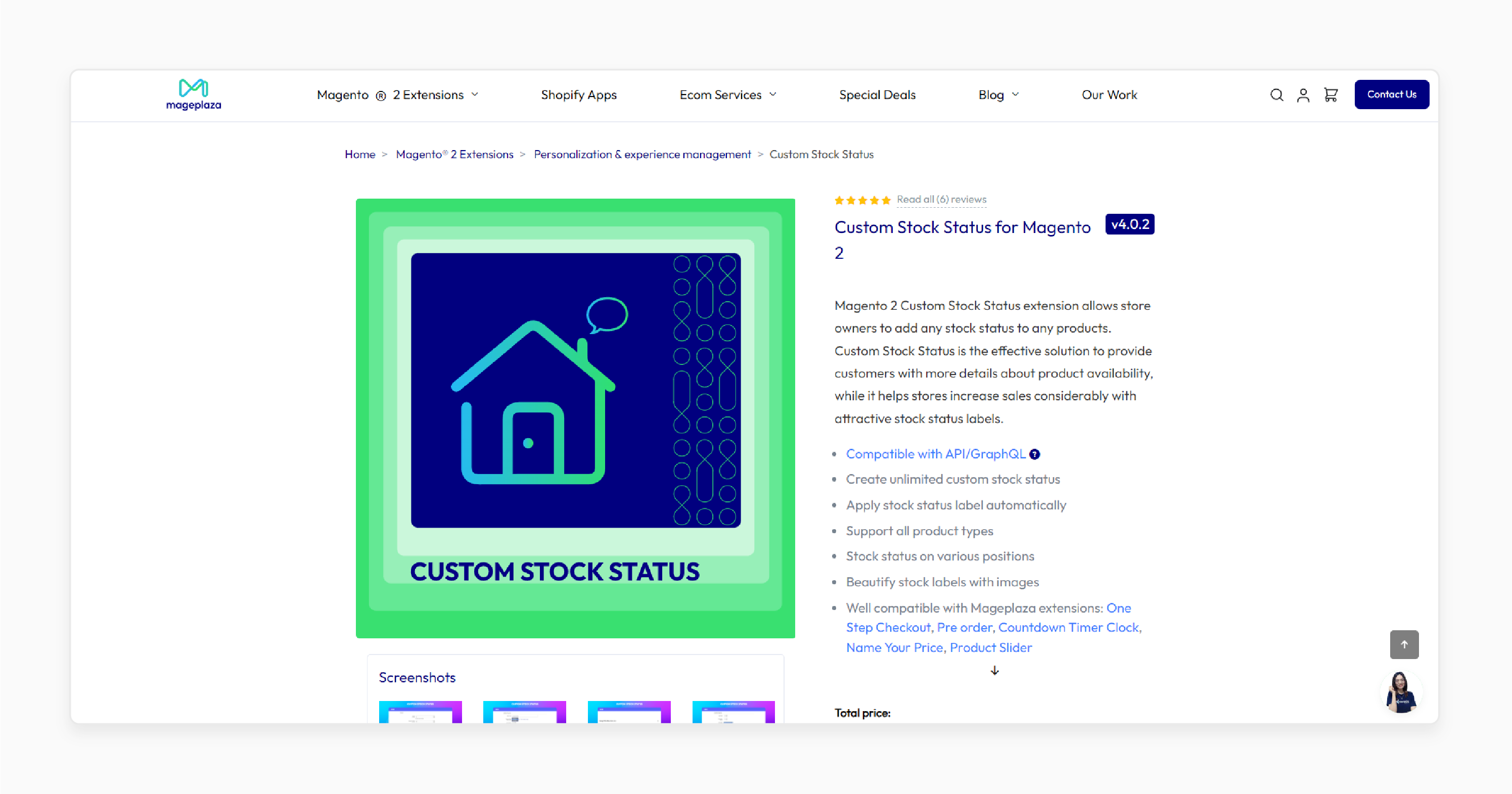Open the shopping cart icon
The image size is (1512, 794).
tap(1331, 95)
